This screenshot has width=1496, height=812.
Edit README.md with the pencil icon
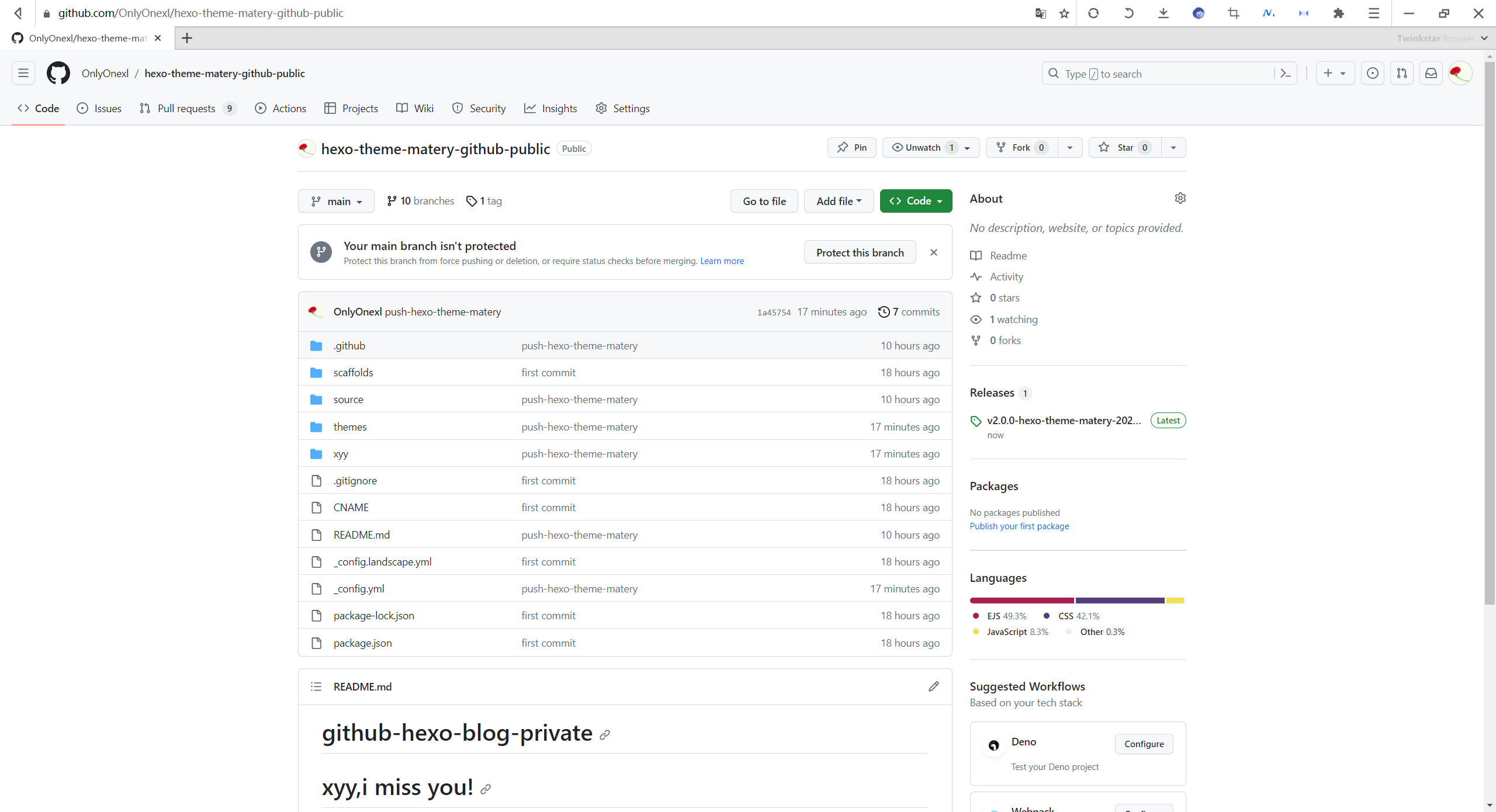click(x=933, y=686)
